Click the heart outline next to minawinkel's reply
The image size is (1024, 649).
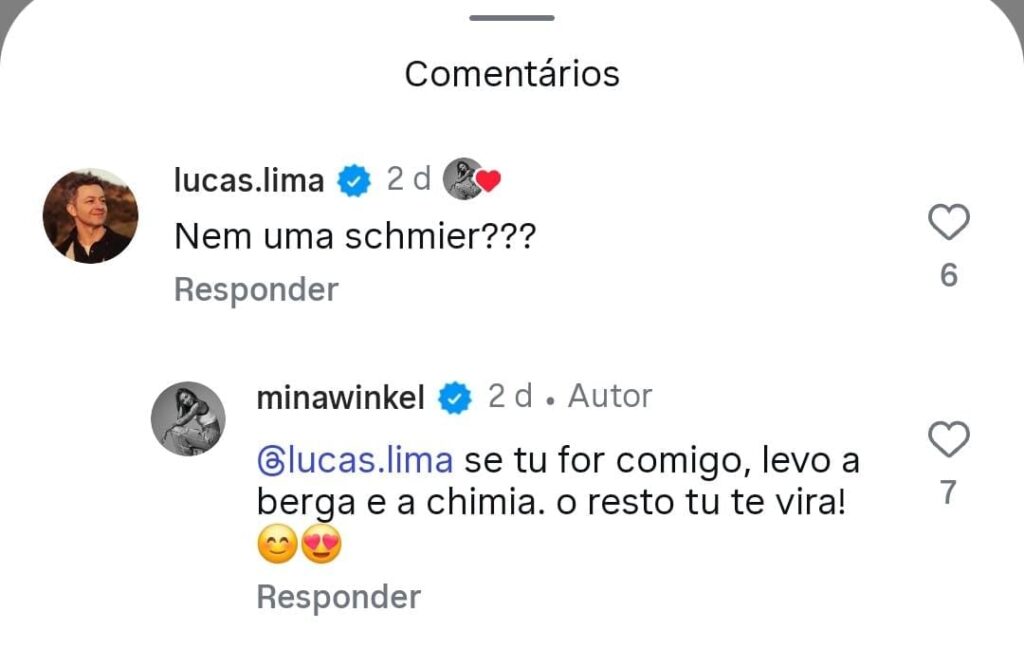950,438
